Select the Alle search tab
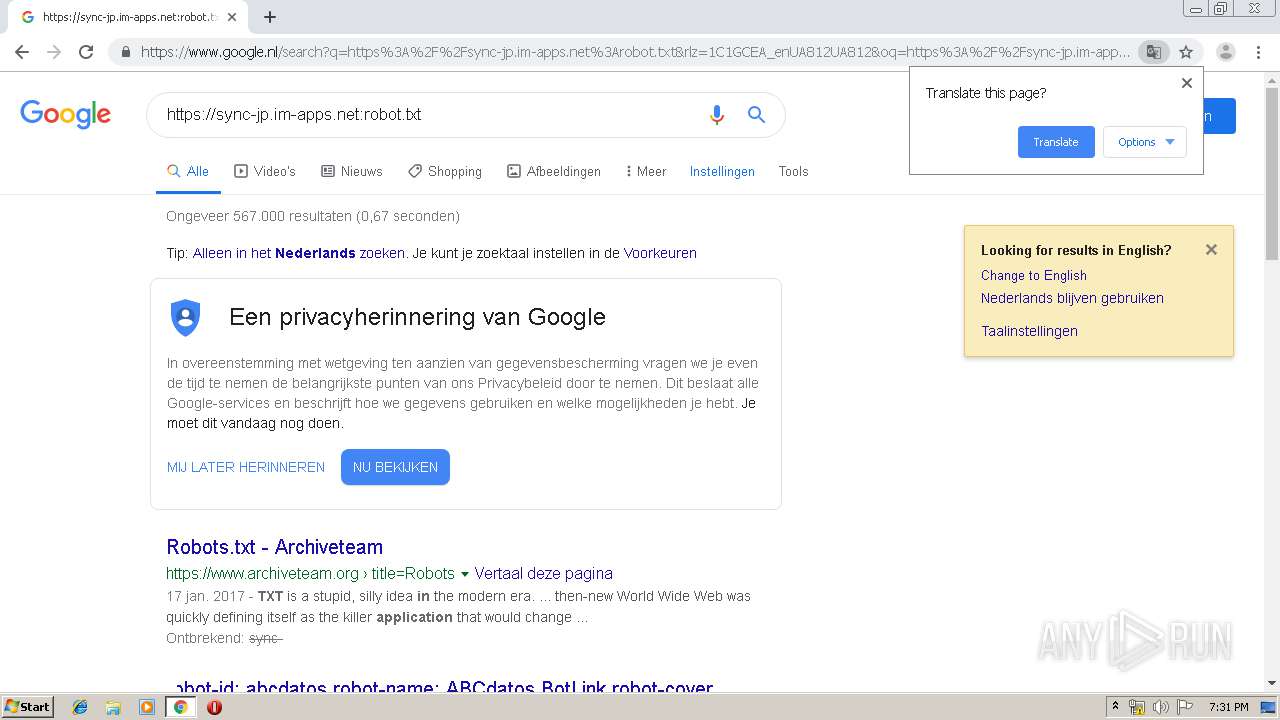The height and width of the screenshot is (720, 1280). point(188,171)
